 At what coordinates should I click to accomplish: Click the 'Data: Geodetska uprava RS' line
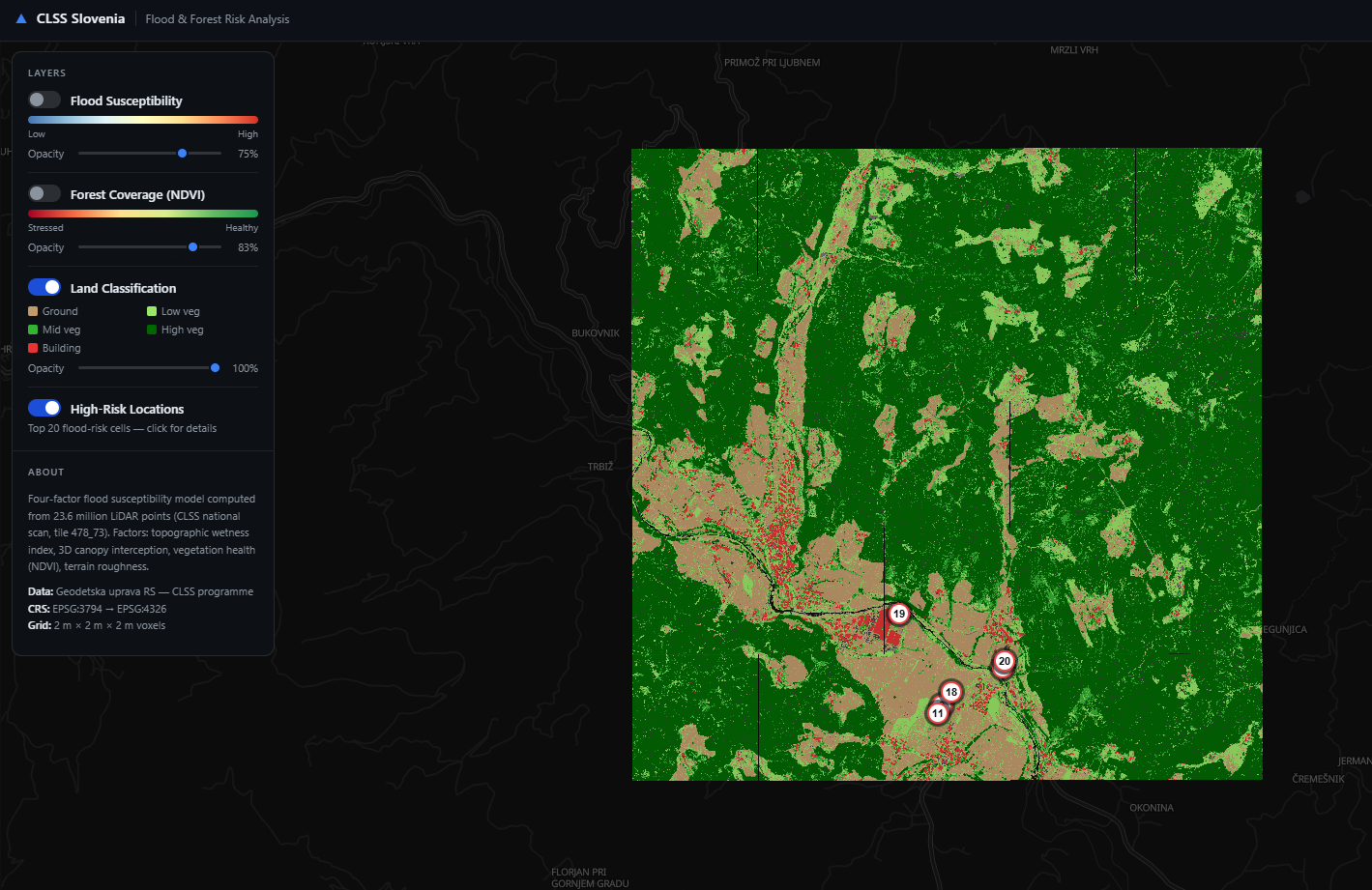(140, 591)
